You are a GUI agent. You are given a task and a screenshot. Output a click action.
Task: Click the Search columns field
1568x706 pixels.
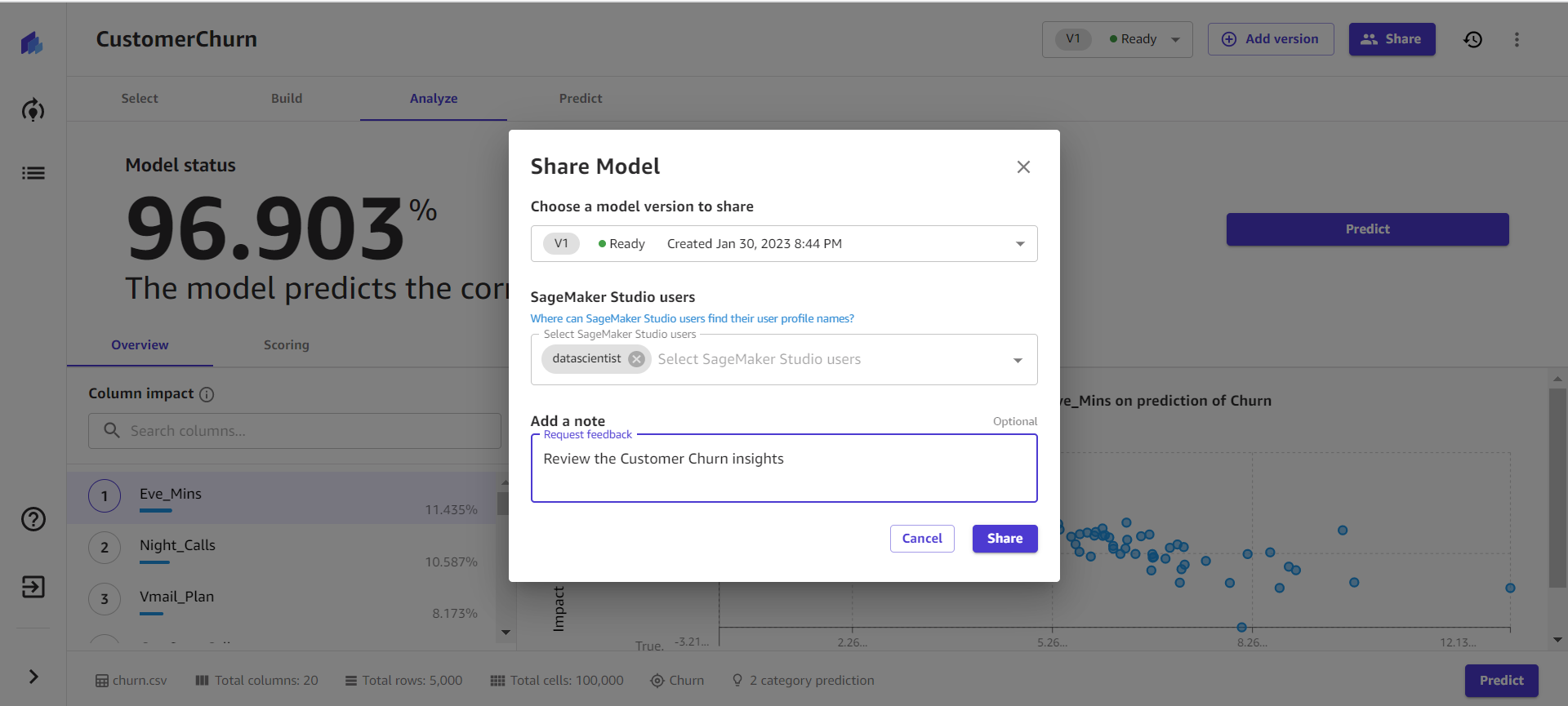(x=295, y=430)
